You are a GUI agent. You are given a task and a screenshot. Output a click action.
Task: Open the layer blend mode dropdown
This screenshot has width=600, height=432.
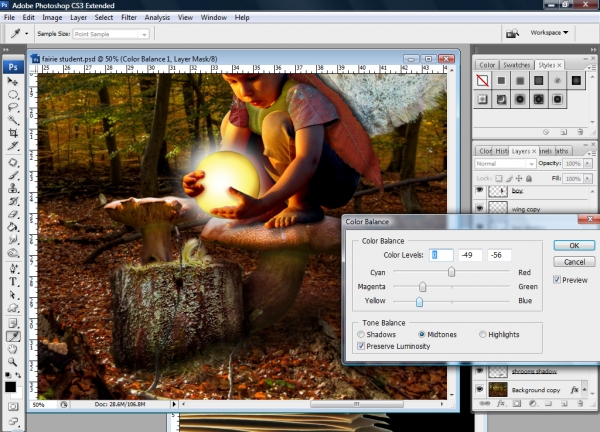pos(505,164)
